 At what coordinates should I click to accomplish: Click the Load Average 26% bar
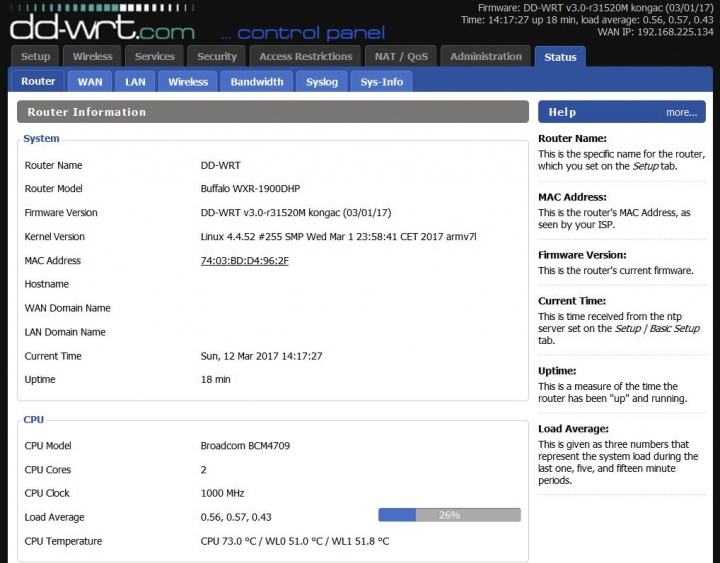pos(450,515)
